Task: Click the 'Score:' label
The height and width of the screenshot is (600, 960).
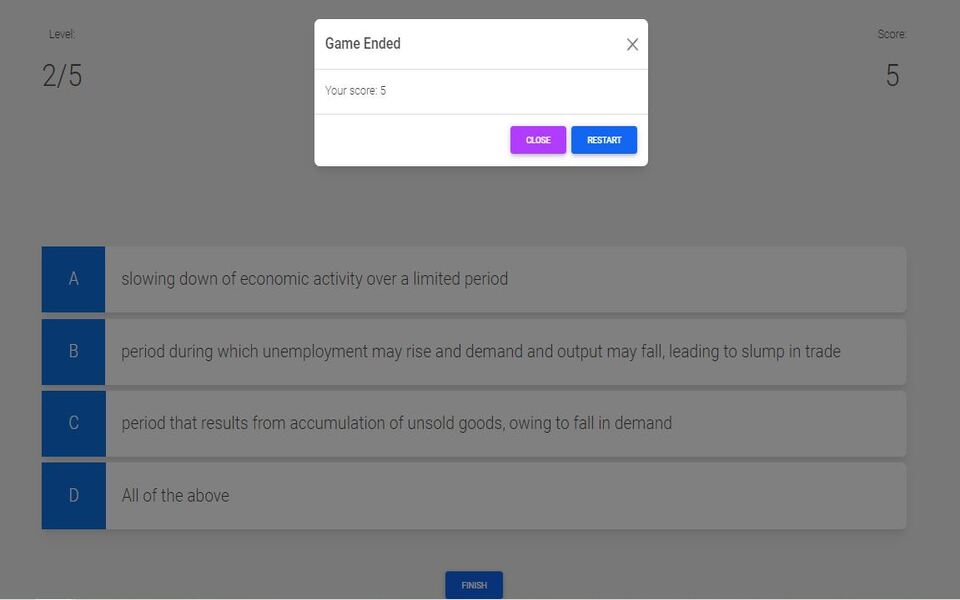Action: click(x=892, y=34)
